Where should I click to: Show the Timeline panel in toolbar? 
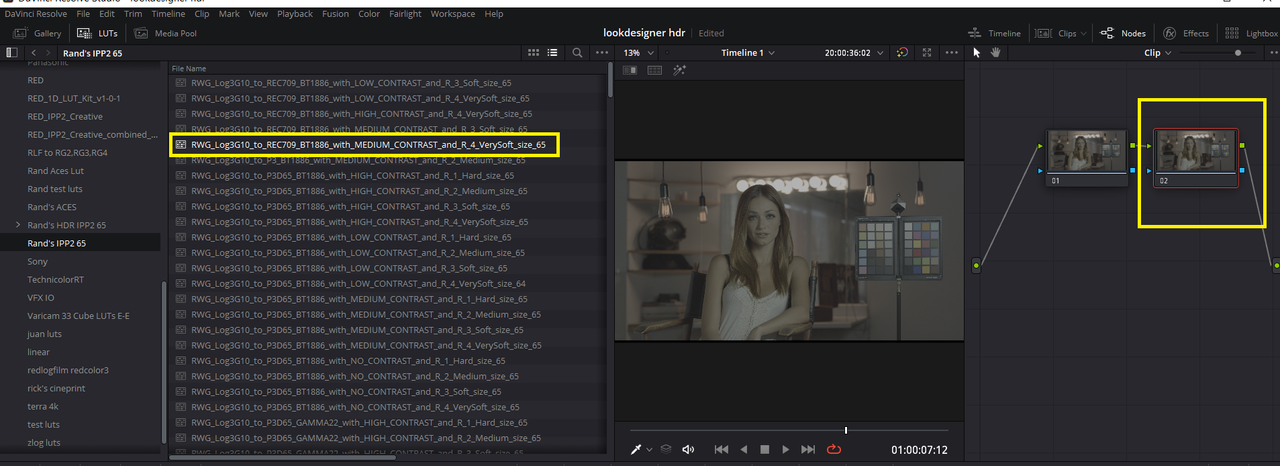[996, 33]
